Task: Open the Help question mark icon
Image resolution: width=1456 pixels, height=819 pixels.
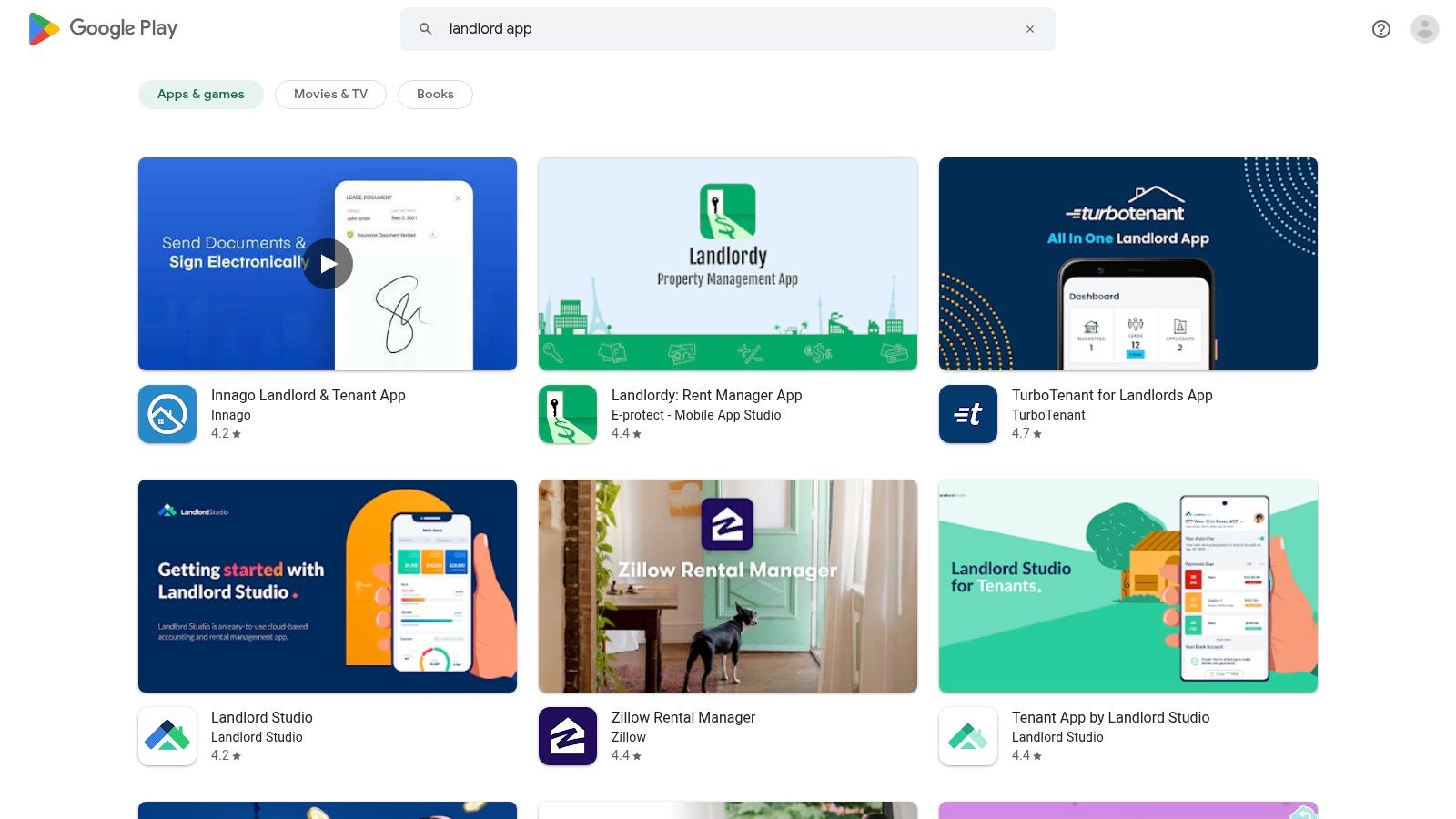Action: (x=1380, y=29)
